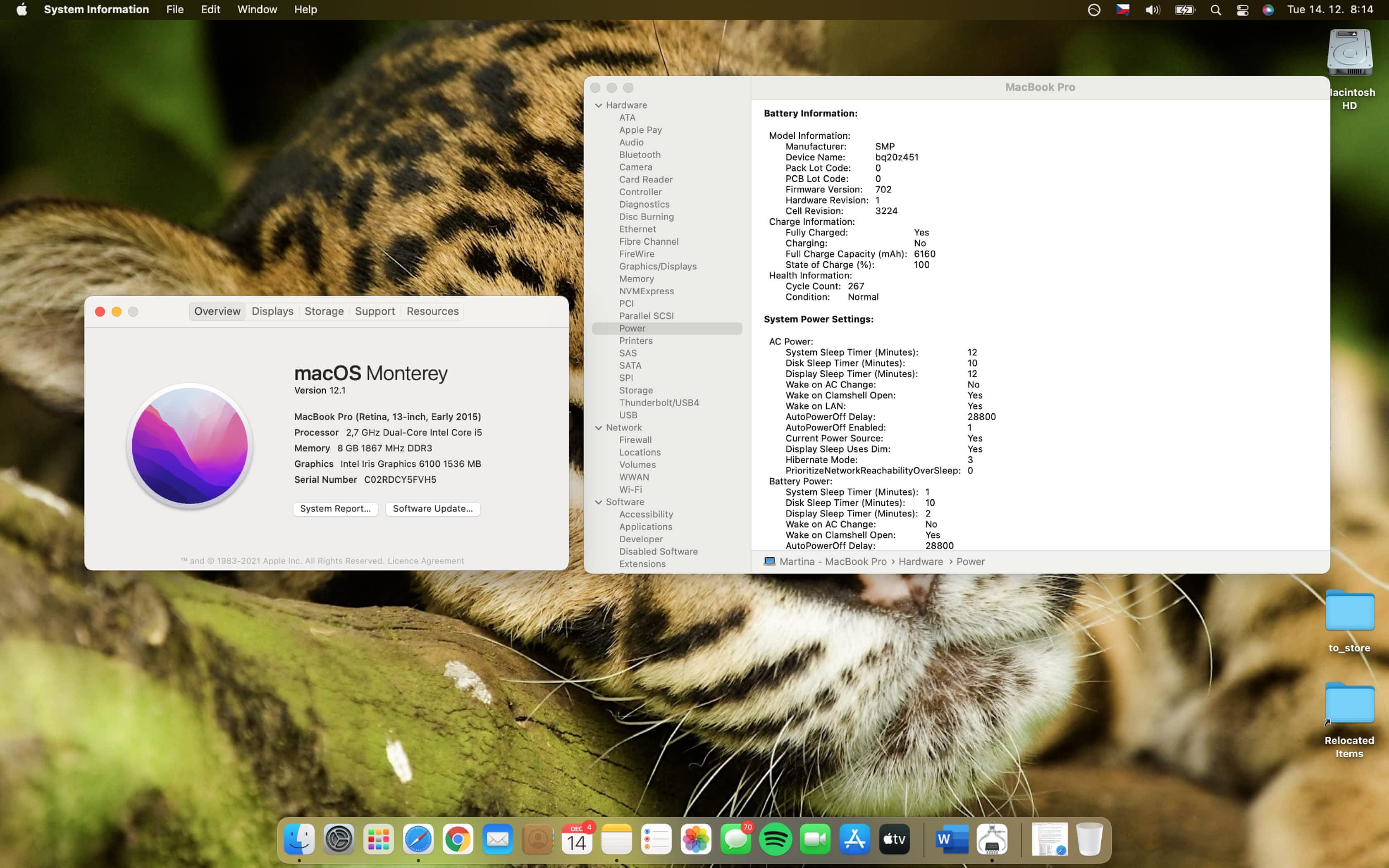Open the Window menu
Viewport: 1389px width, 868px height.
tap(257, 10)
